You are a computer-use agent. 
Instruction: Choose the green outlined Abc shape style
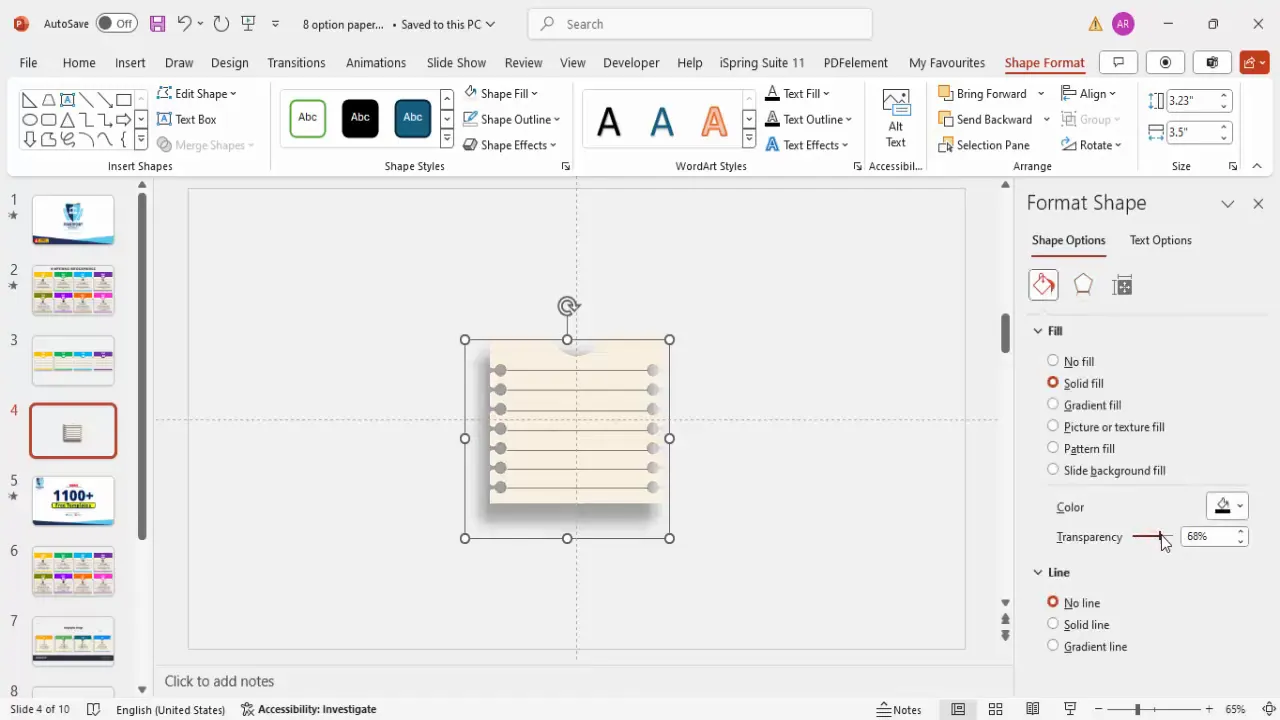(308, 118)
